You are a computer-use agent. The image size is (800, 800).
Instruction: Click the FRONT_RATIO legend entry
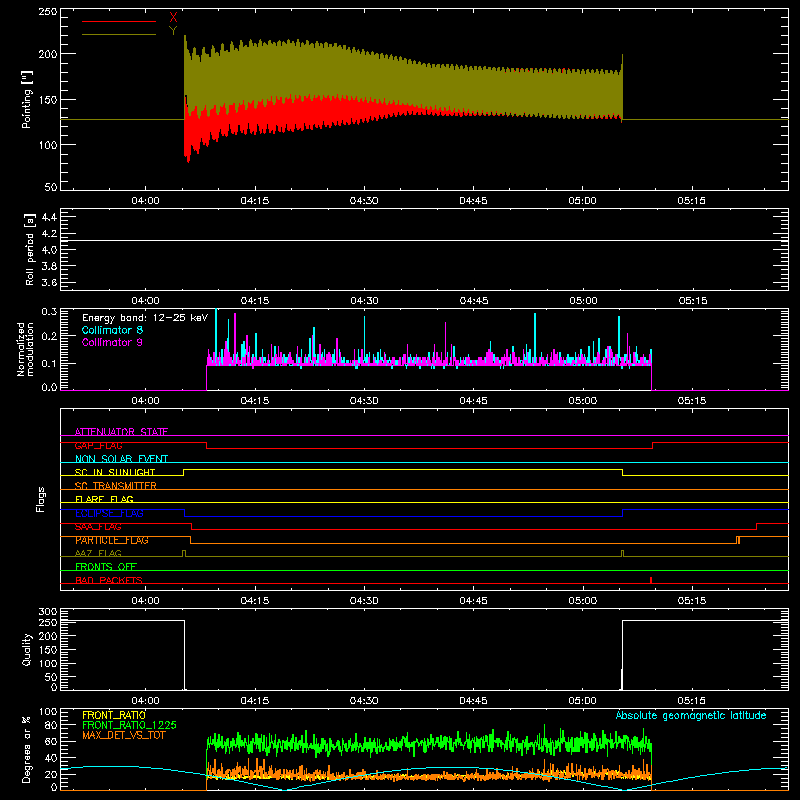[x=114, y=715]
